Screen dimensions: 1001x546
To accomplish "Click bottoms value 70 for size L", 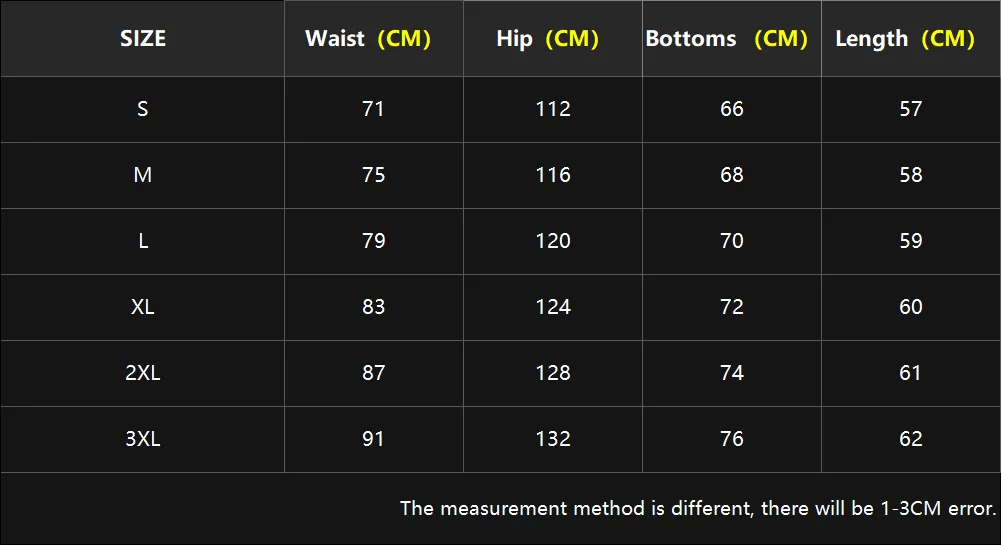I will pyautogui.click(x=732, y=241).
